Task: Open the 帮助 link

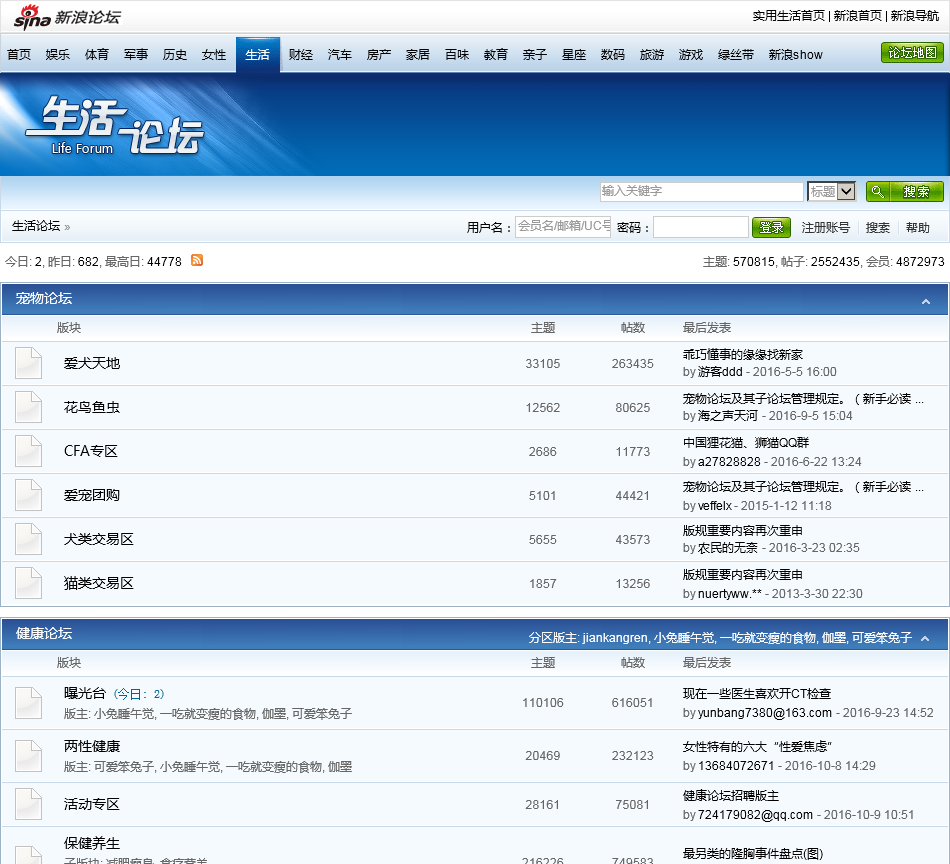Action: [917, 227]
